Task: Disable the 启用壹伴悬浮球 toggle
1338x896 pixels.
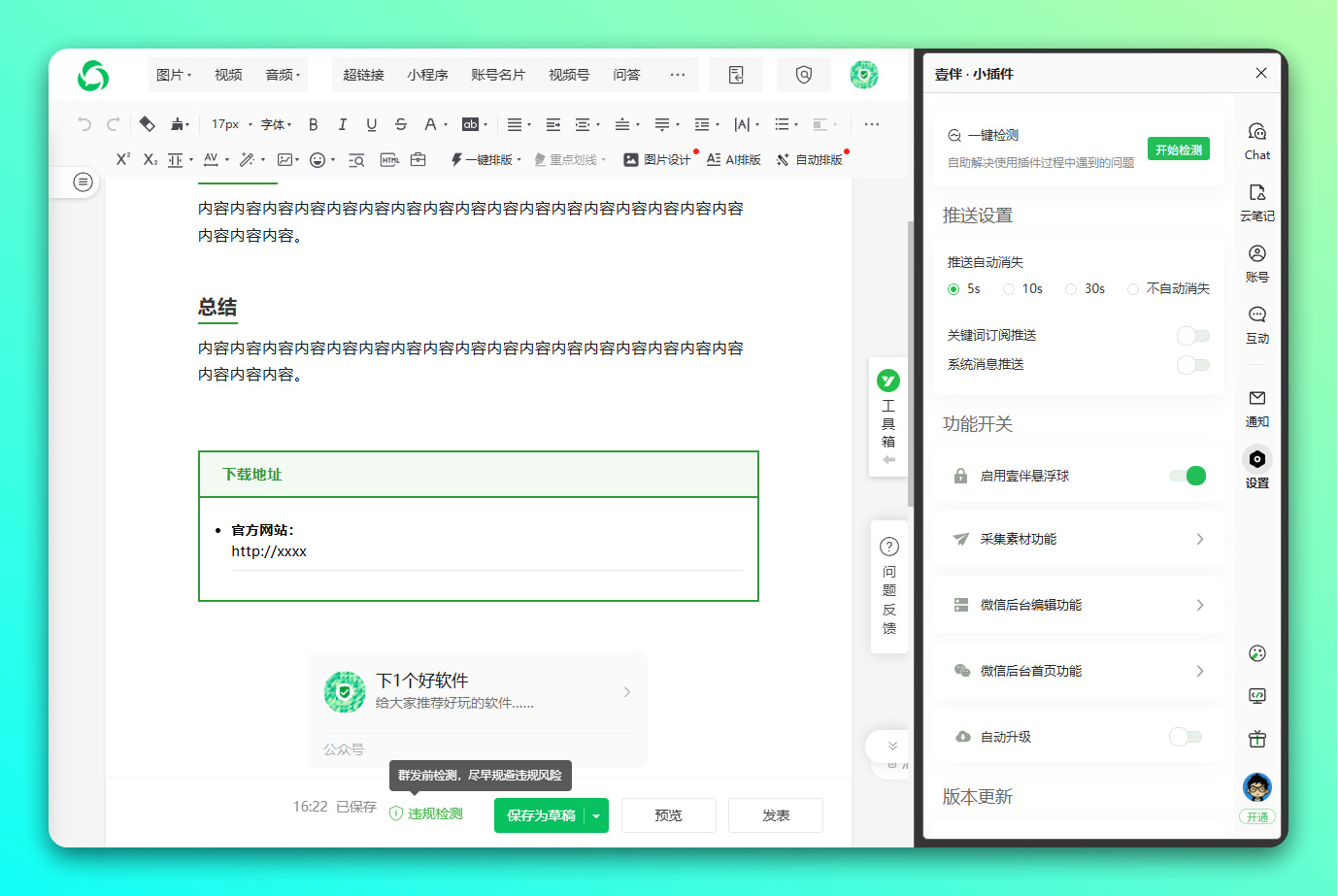Action: coord(1187,476)
